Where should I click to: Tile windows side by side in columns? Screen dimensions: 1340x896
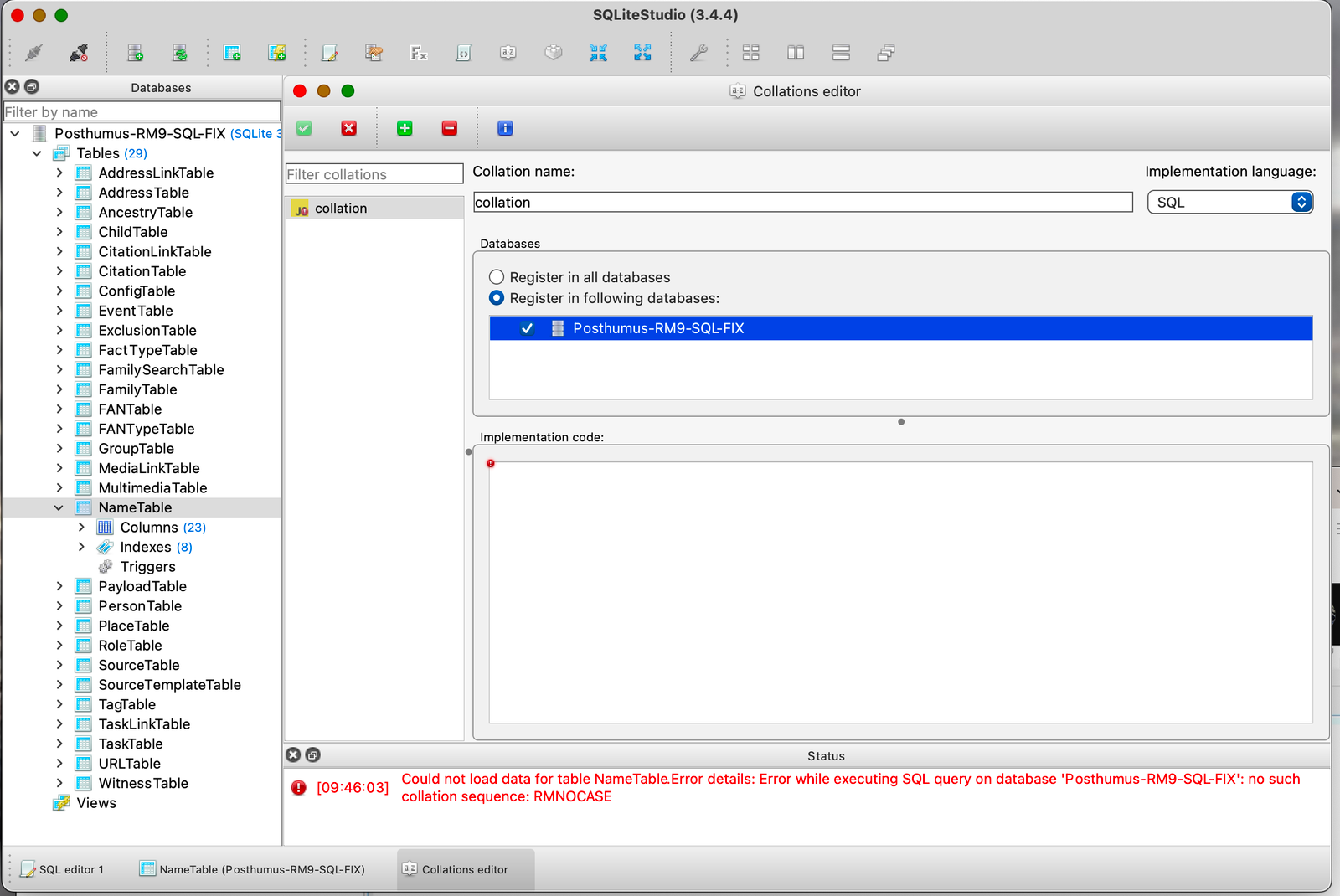pyautogui.click(x=796, y=53)
